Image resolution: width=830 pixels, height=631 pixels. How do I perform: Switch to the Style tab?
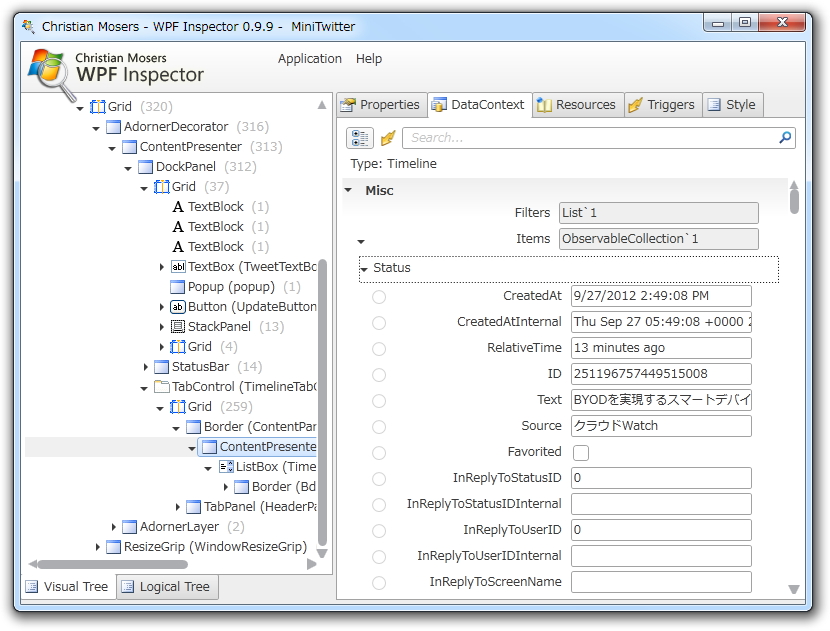point(733,105)
